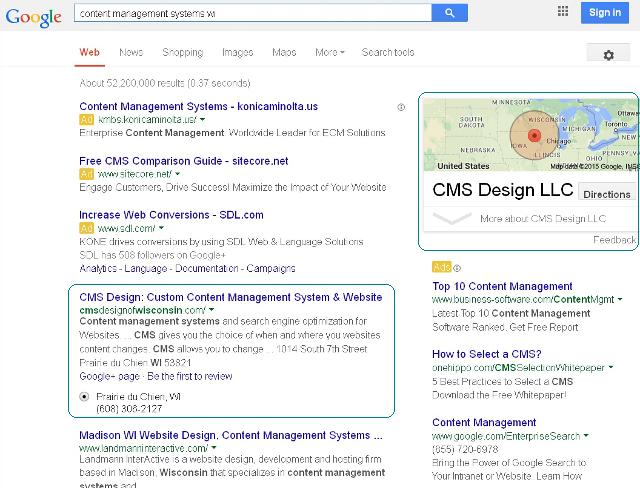
Task: Click the location marker beside Prairie du Chien, WI
Action: [84, 396]
